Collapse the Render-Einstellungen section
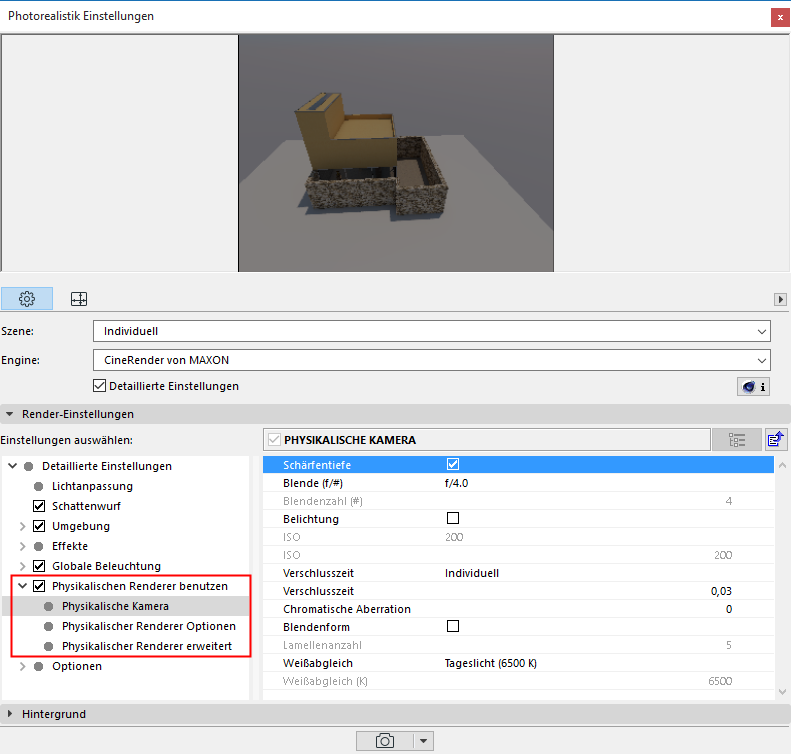This screenshot has width=791, height=754. tap(10, 414)
